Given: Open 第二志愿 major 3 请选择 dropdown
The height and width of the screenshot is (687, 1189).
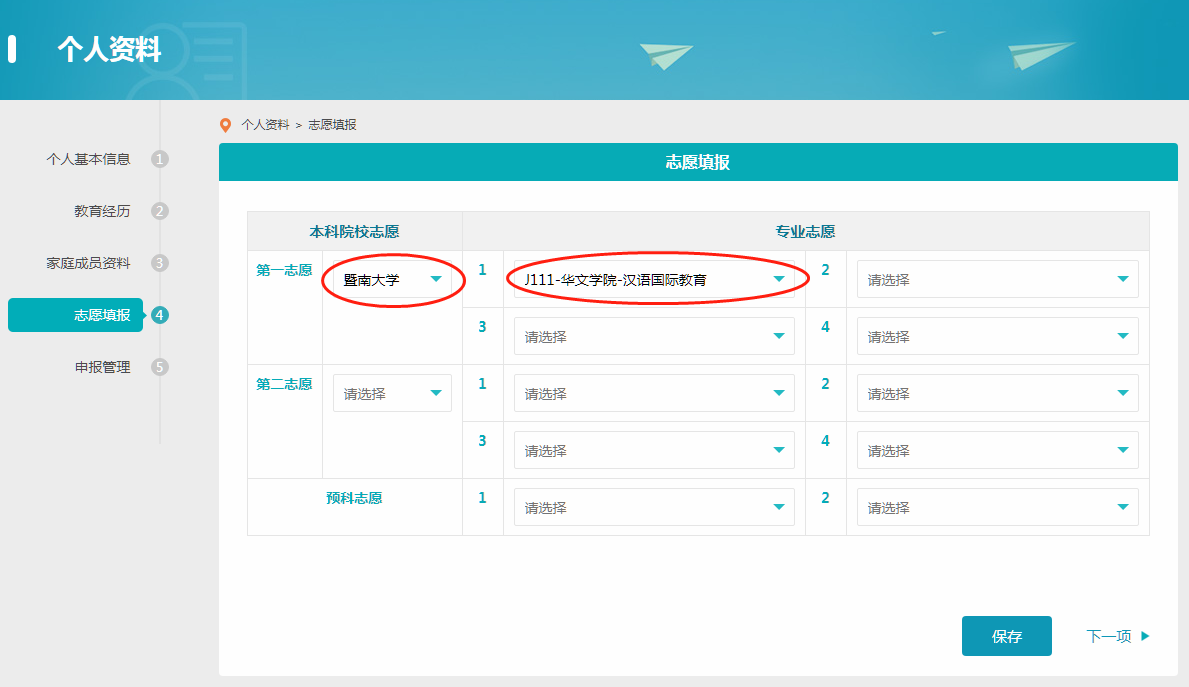Looking at the screenshot, I should click(x=654, y=450).
